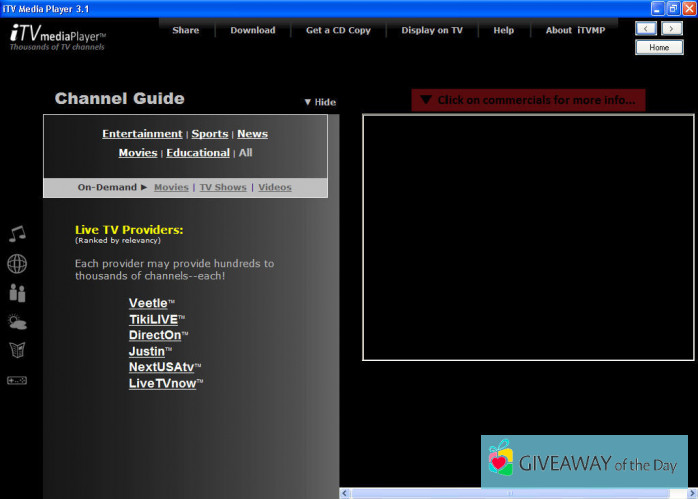Select the weather sun-and-cloud icon

point(17,322)
